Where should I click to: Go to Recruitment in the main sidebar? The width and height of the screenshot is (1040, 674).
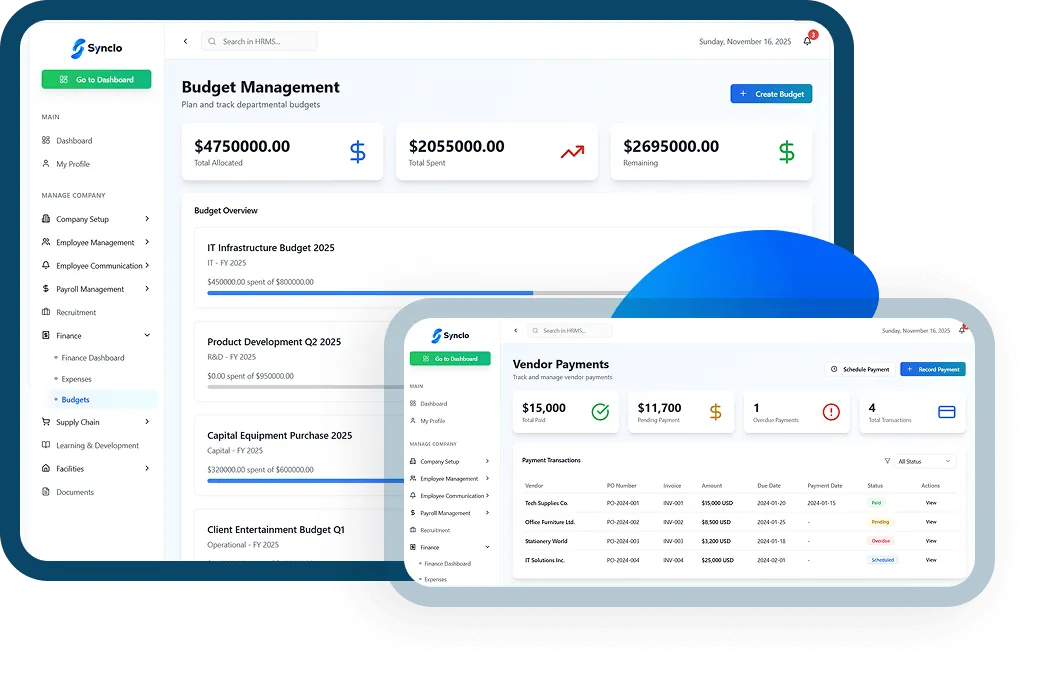click(76, 312)
